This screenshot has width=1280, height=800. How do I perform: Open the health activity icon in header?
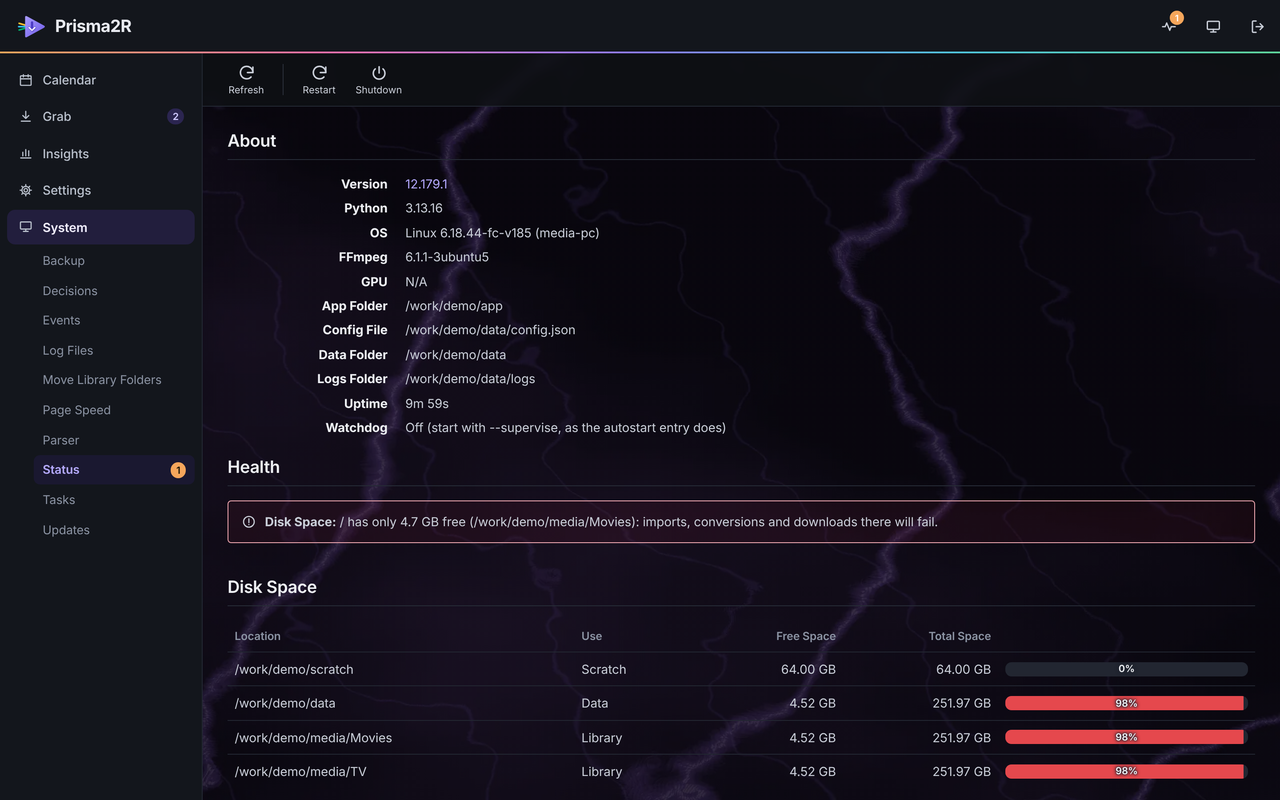(x=1169, y=26)
